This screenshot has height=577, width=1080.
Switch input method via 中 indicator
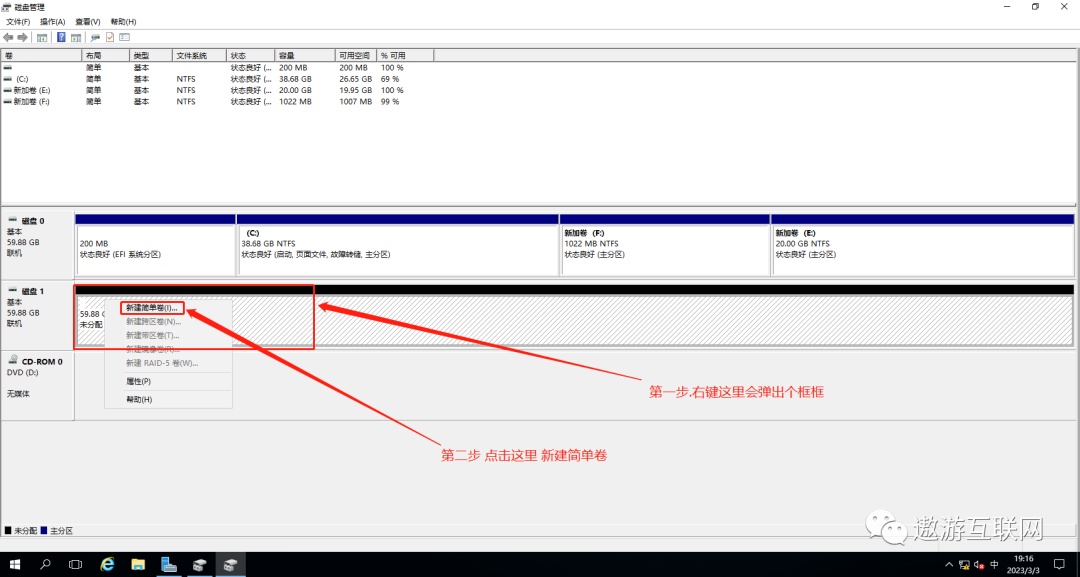[x=994, y=565]
